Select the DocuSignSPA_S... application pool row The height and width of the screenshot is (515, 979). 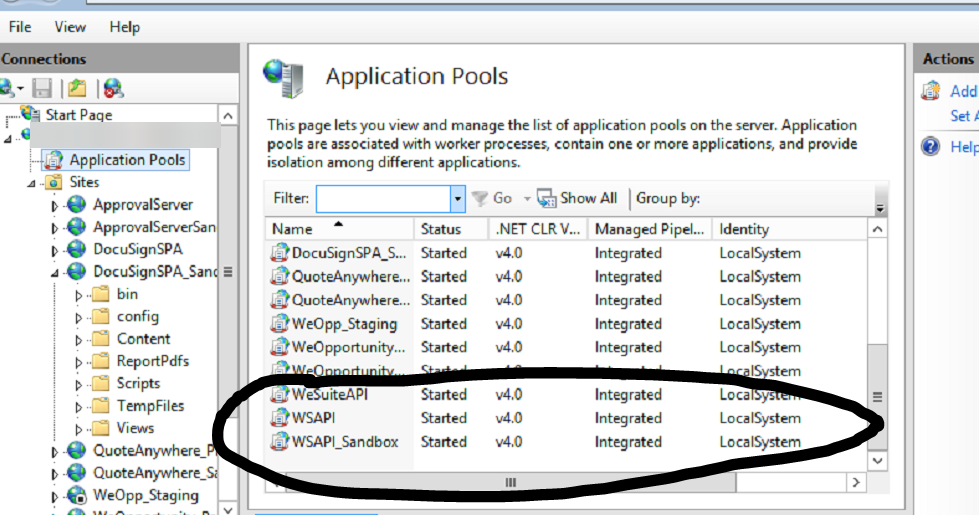point(566,253)
